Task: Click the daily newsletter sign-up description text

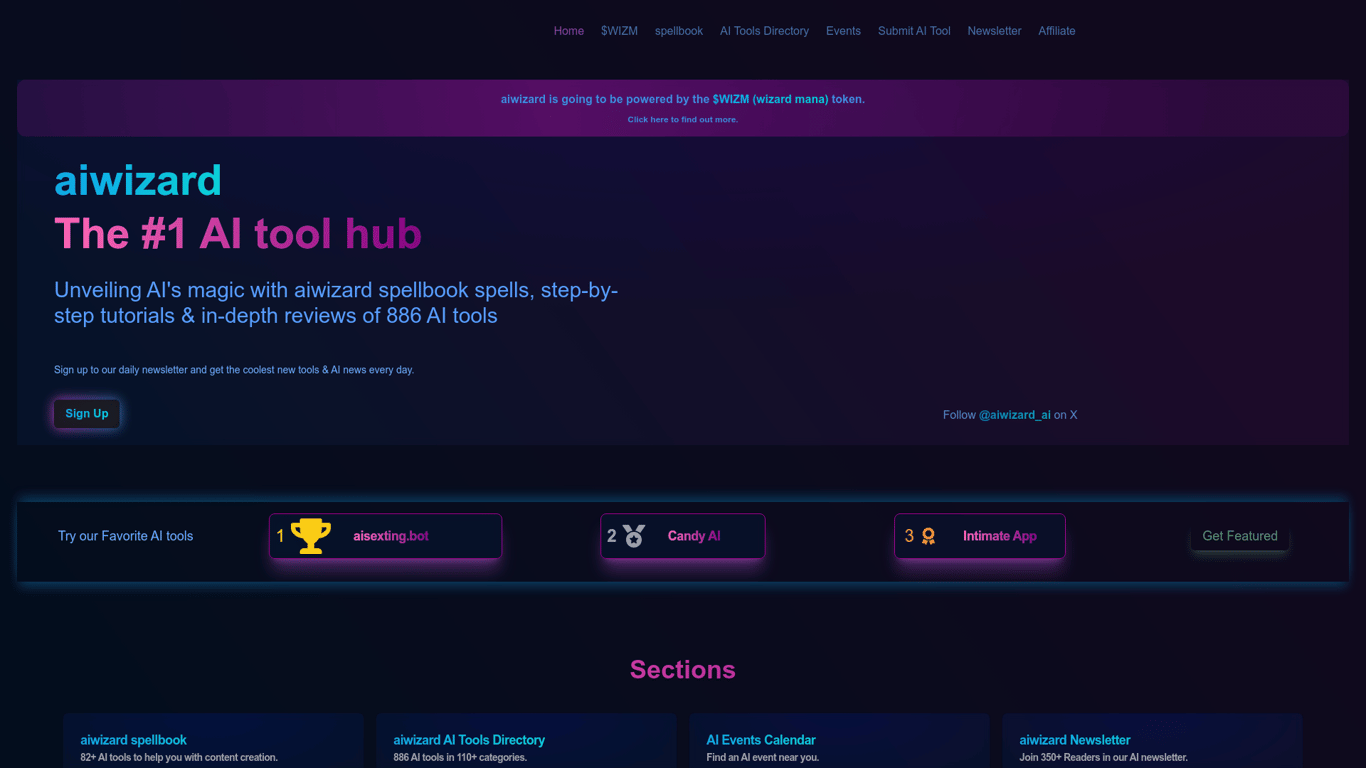Action: [234, 370]
